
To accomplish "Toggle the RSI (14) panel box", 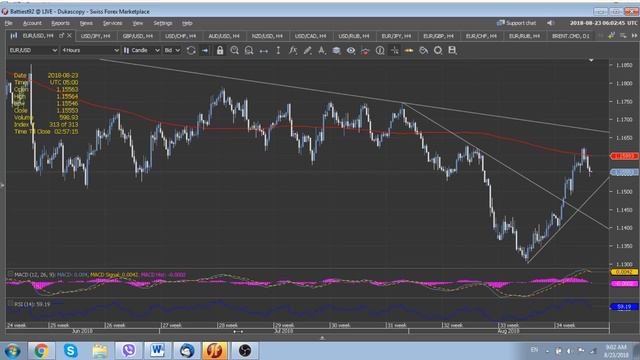I will click(10, 304).
